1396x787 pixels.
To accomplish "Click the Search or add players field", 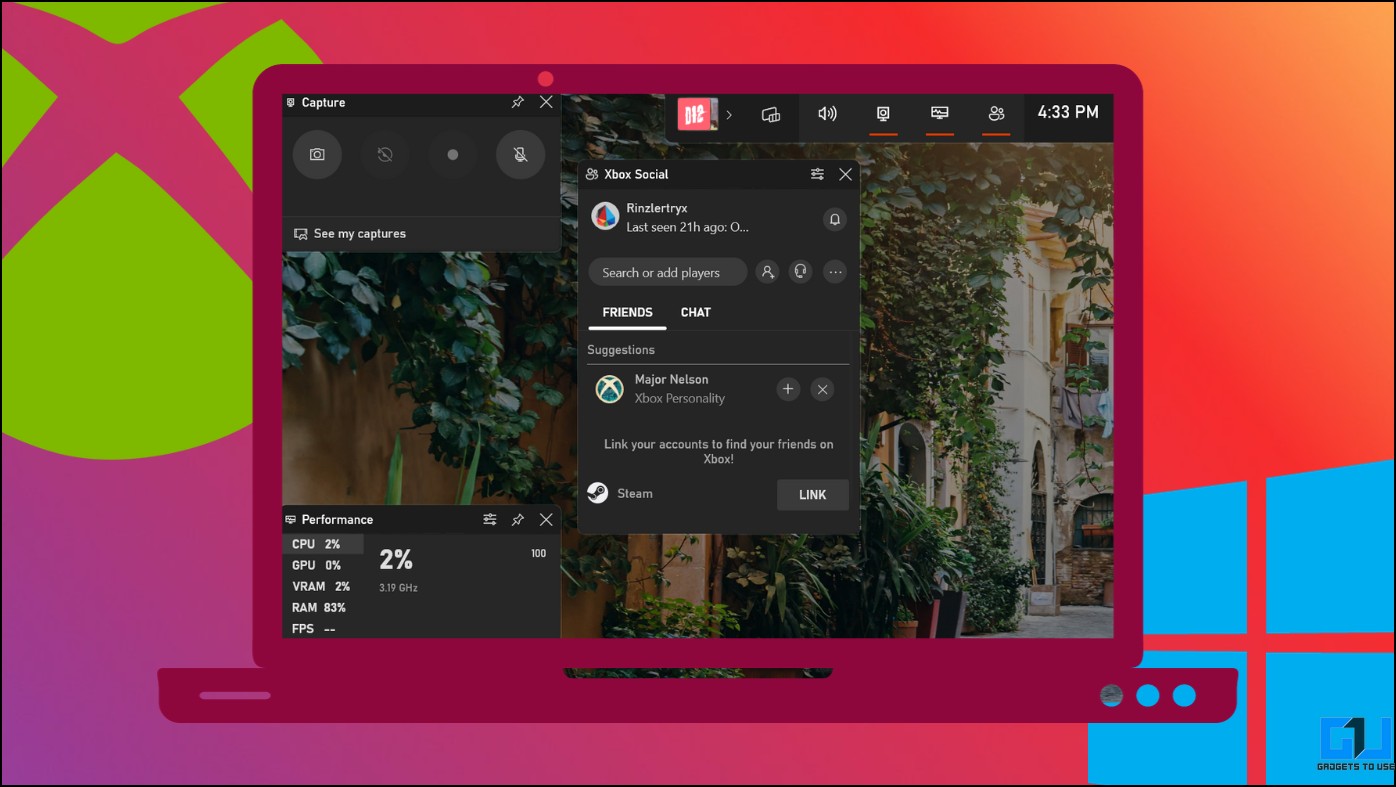I will pyautogui.click(x=667, y=271).
